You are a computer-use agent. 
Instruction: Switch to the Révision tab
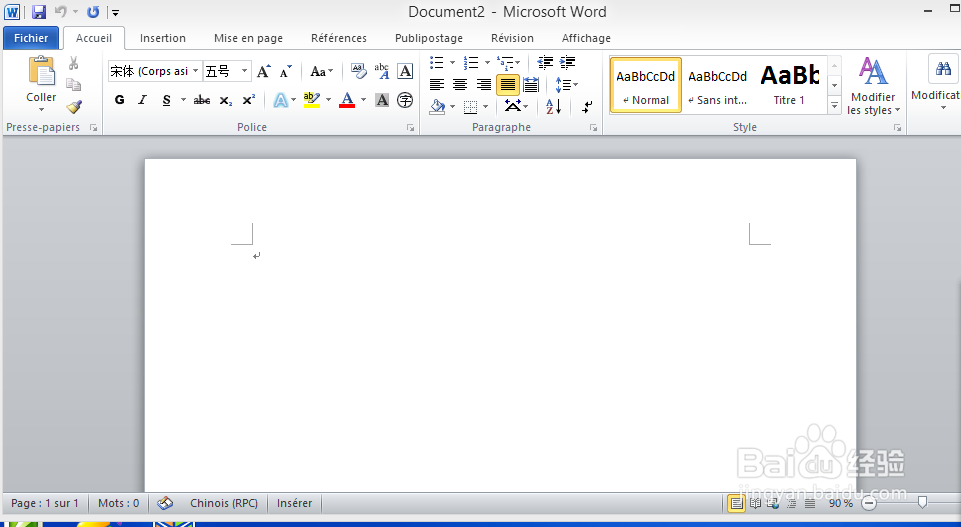coord(512,38)
